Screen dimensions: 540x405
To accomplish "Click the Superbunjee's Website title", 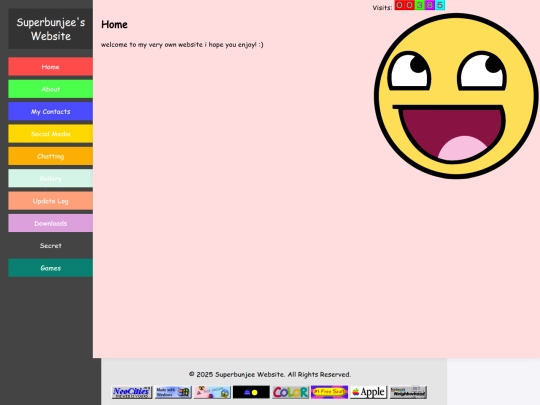I will point(51,29).
